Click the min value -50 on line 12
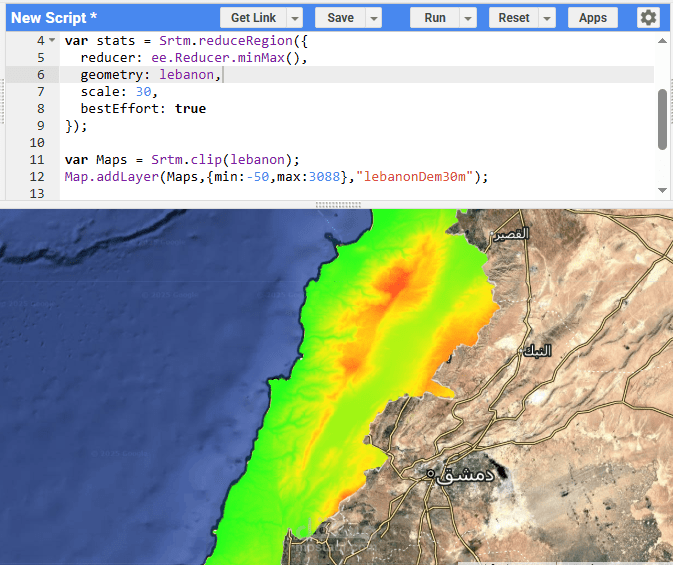The image size is (673, 565). (258, 176)
